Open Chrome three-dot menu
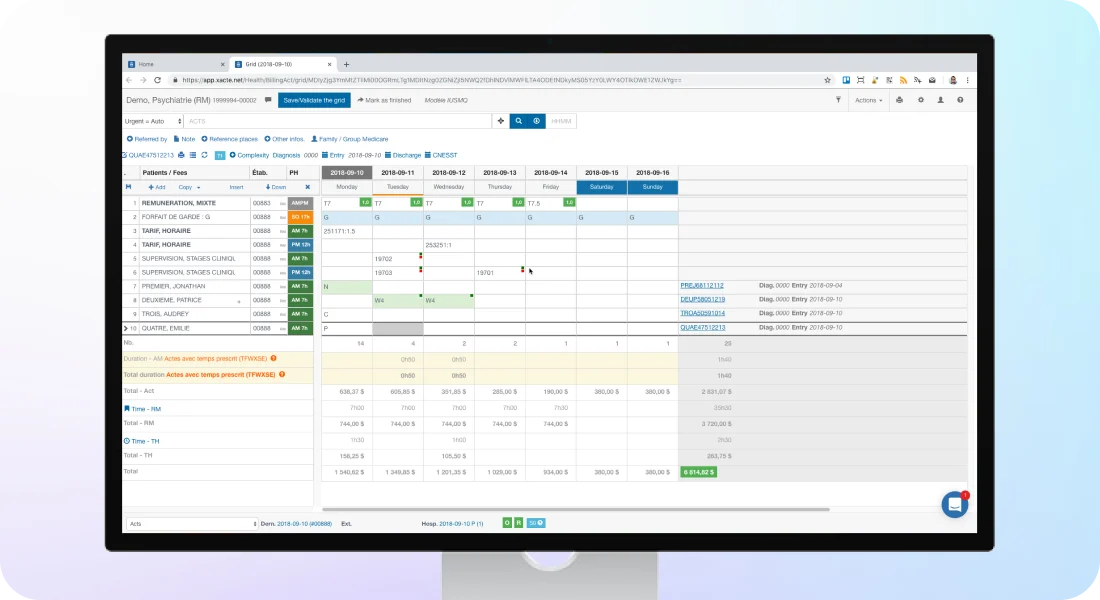The image size is (1100, 600). (x=967, y=80)
